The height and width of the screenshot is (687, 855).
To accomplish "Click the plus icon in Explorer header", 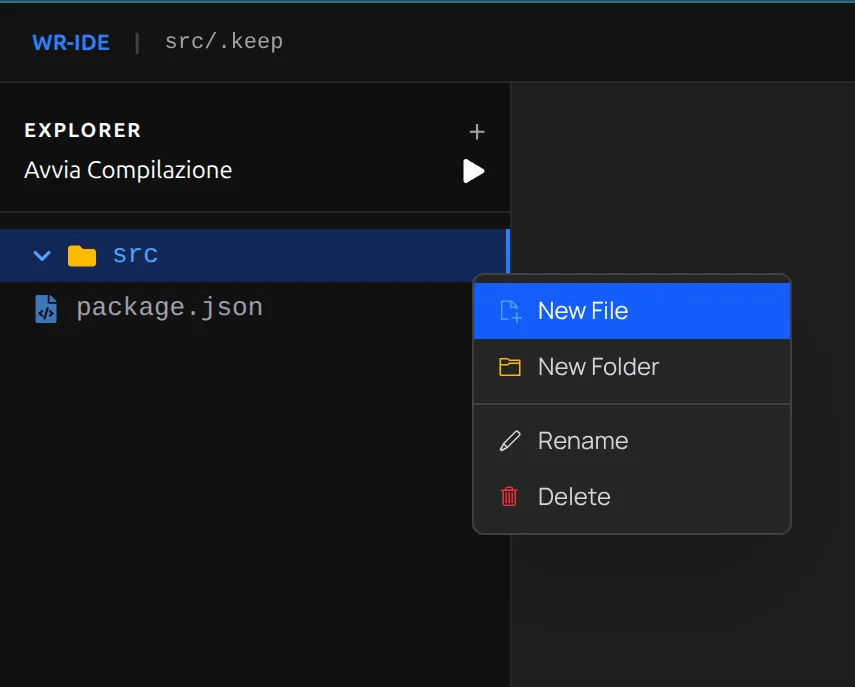I will point(477,132).
